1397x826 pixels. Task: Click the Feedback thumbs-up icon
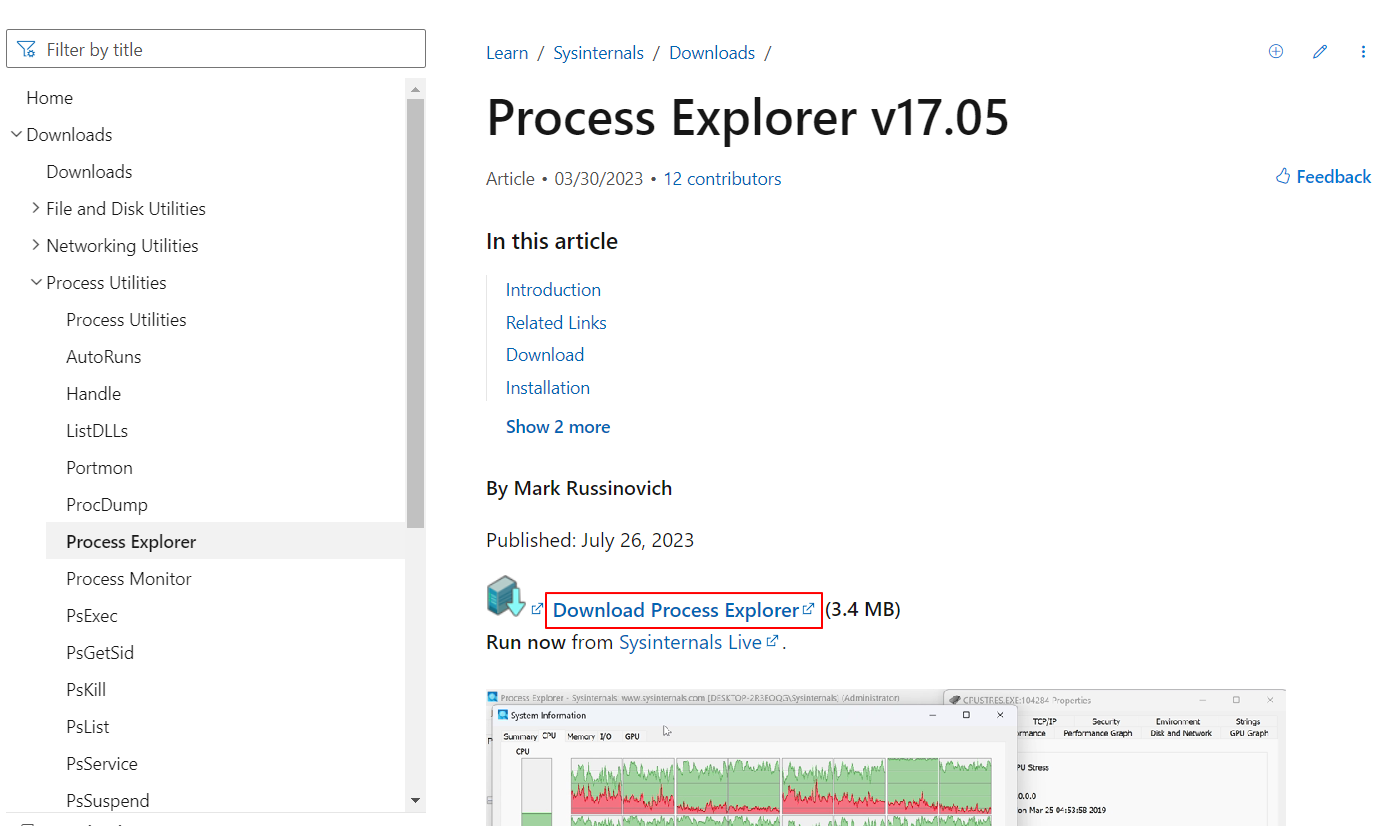tap(1283, 177)
